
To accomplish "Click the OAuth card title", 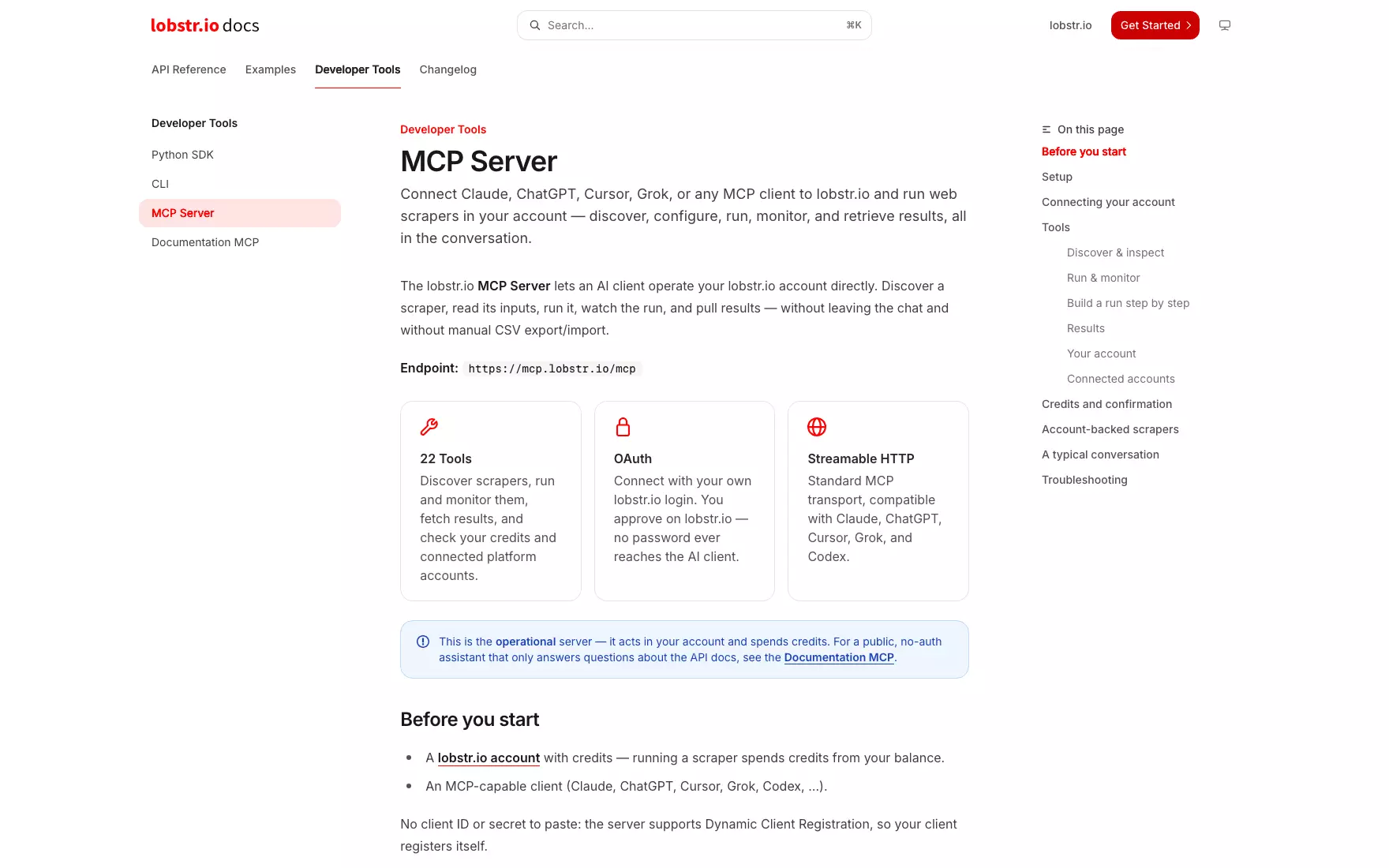I will click(633, 458).
